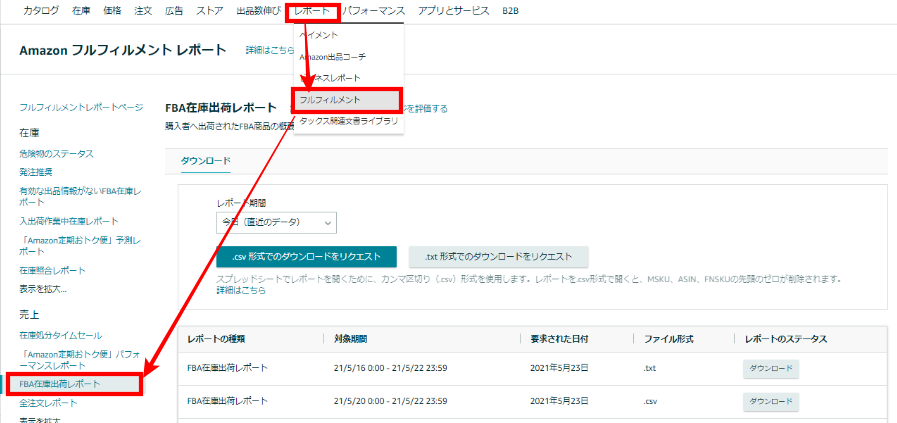Open the パフォーマンス top menu
The height and width of the screenshot is (423, 897).
click(373, 10)
